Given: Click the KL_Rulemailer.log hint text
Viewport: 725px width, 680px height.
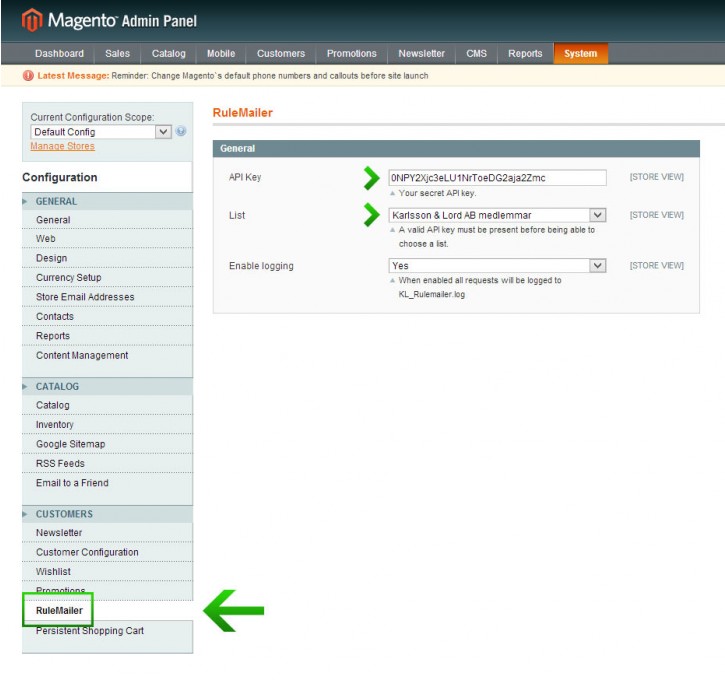Looking at the screenshot, I should click(431, 294).
